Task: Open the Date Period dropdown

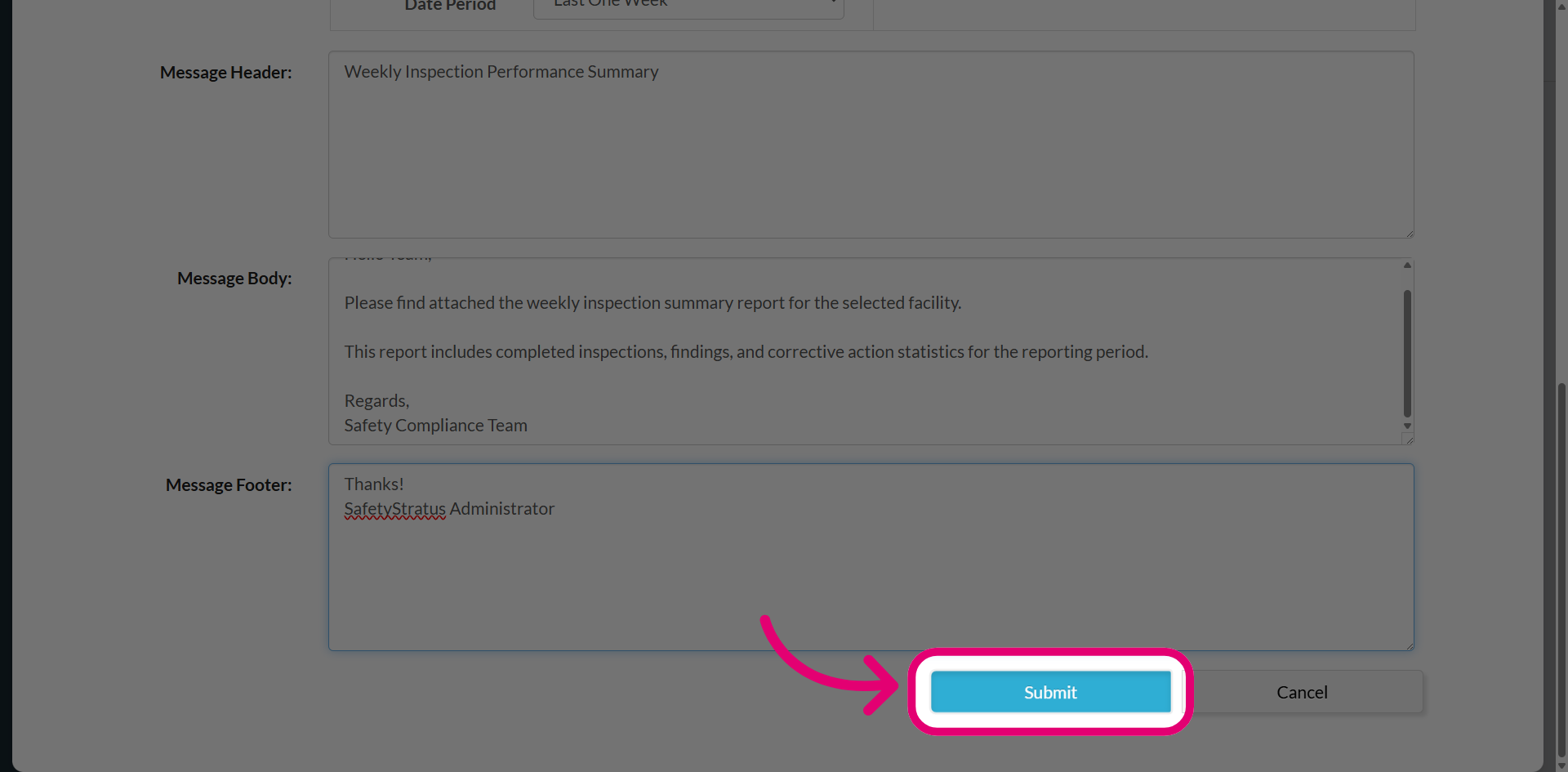Action: (688, 7)
